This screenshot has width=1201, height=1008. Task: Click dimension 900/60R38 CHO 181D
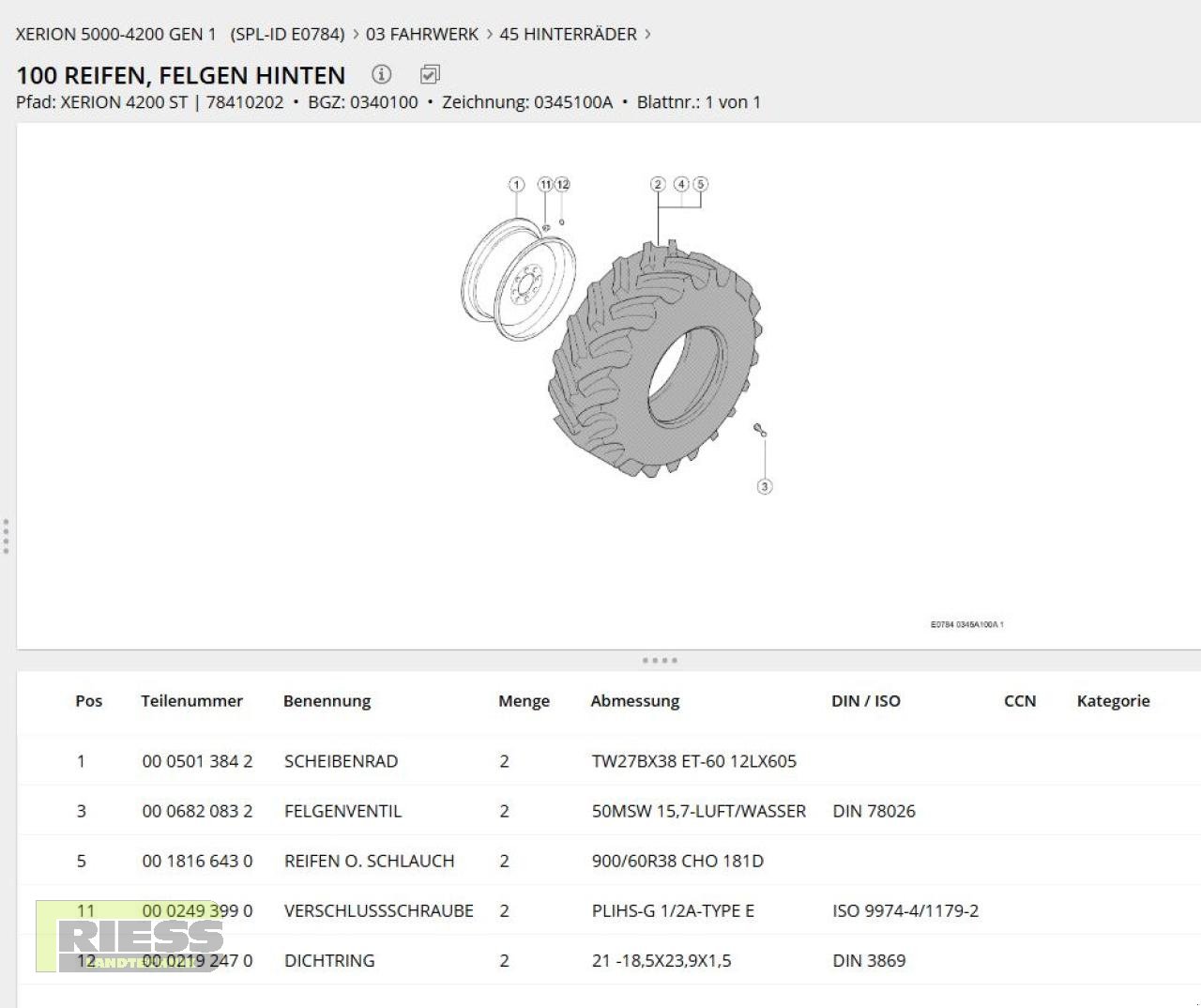coord(677,861)
